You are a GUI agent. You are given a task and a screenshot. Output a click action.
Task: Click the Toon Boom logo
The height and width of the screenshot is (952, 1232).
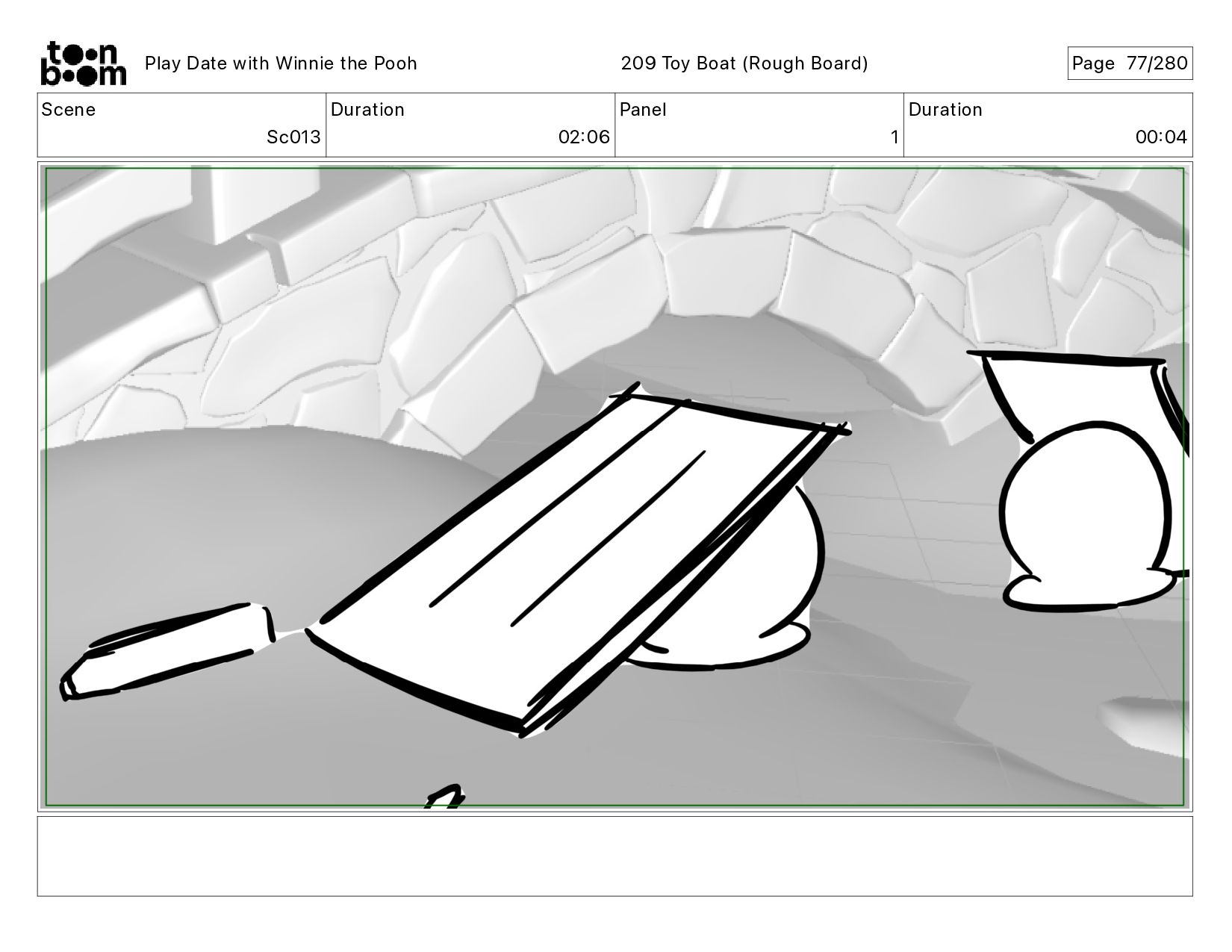(x=83, y=63)
